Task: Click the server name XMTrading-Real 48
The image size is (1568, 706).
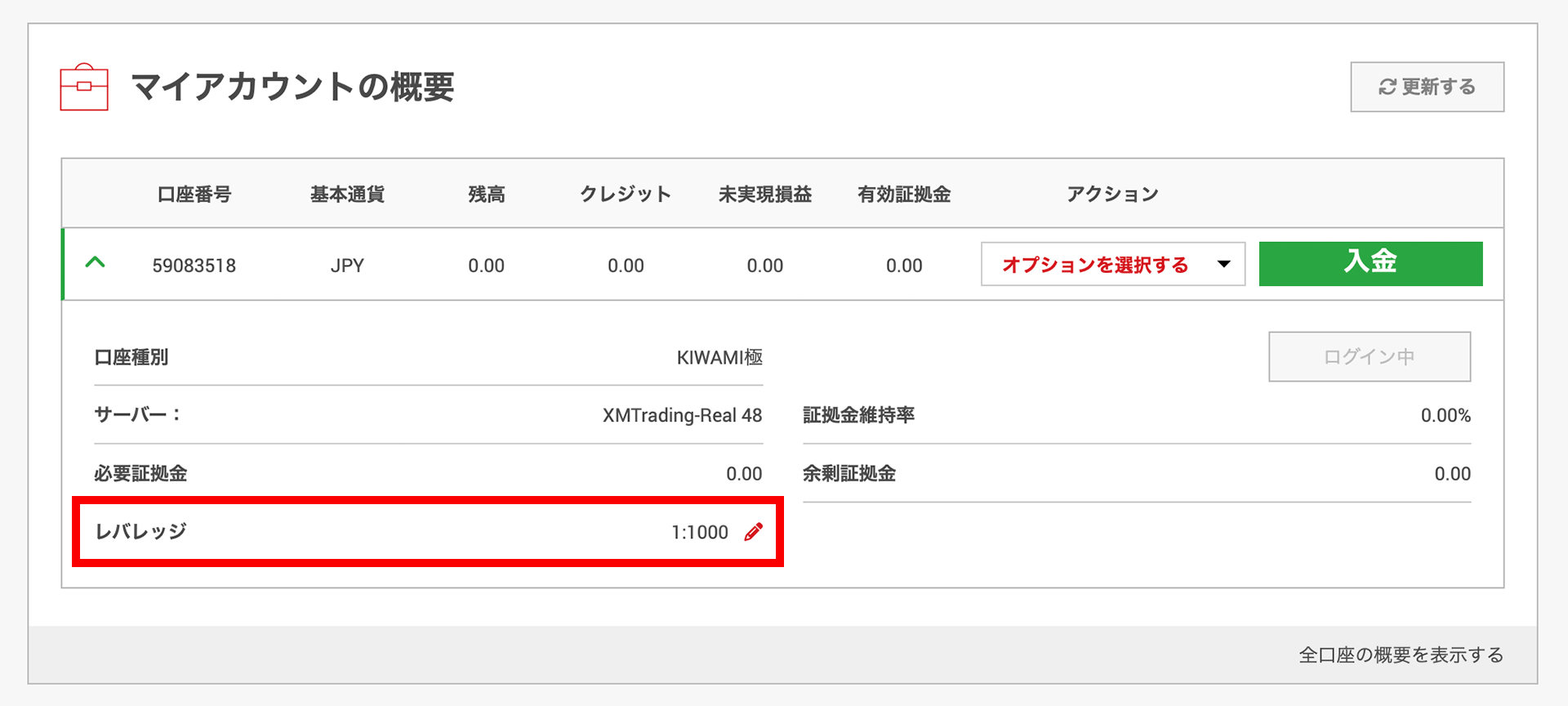Action: [682, 415]
